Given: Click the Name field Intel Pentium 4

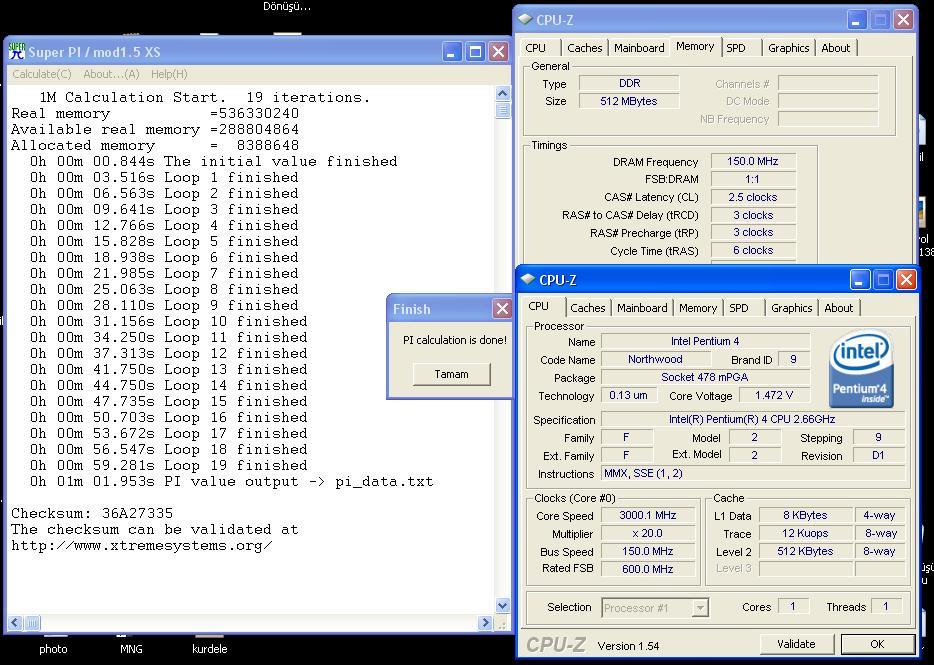Looking at the screenshot, I should [705, 341].
